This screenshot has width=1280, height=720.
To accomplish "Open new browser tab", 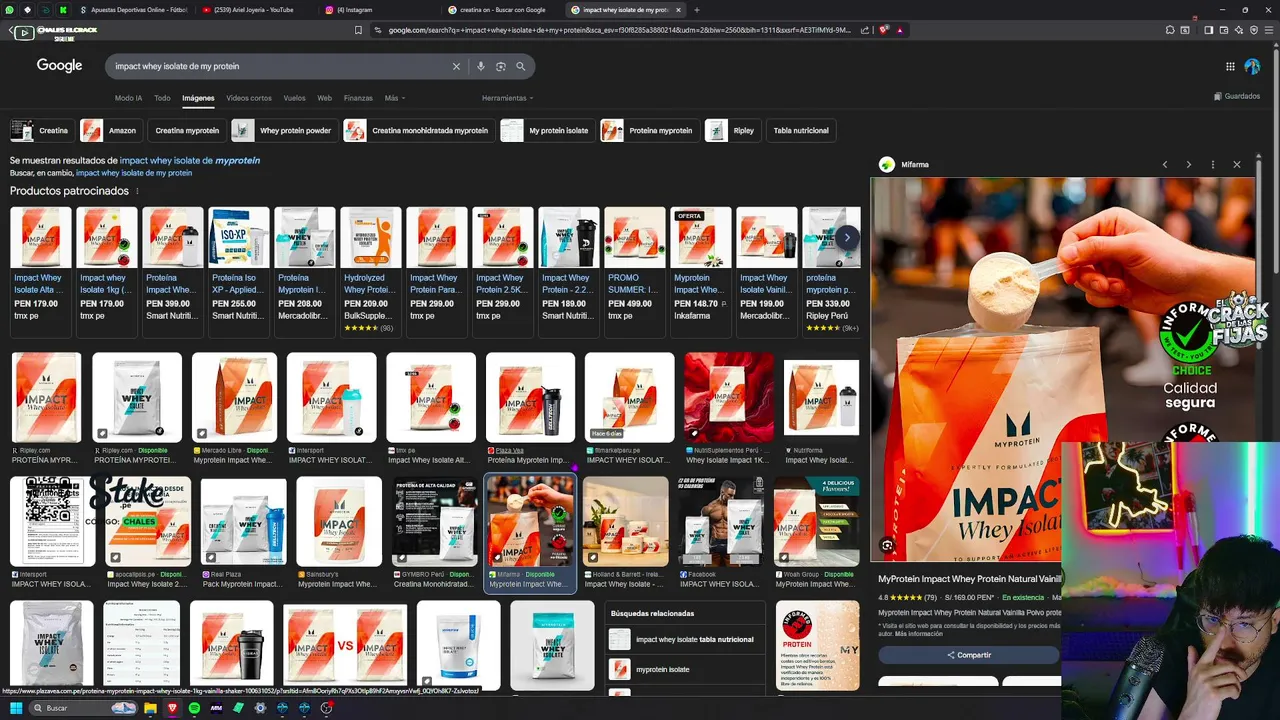I will pyautogui.click(x=696, y=10).
